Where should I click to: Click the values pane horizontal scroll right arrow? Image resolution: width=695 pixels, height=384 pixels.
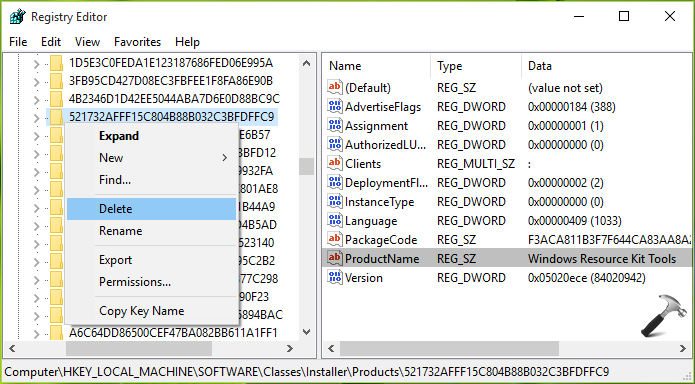[683, 349]
